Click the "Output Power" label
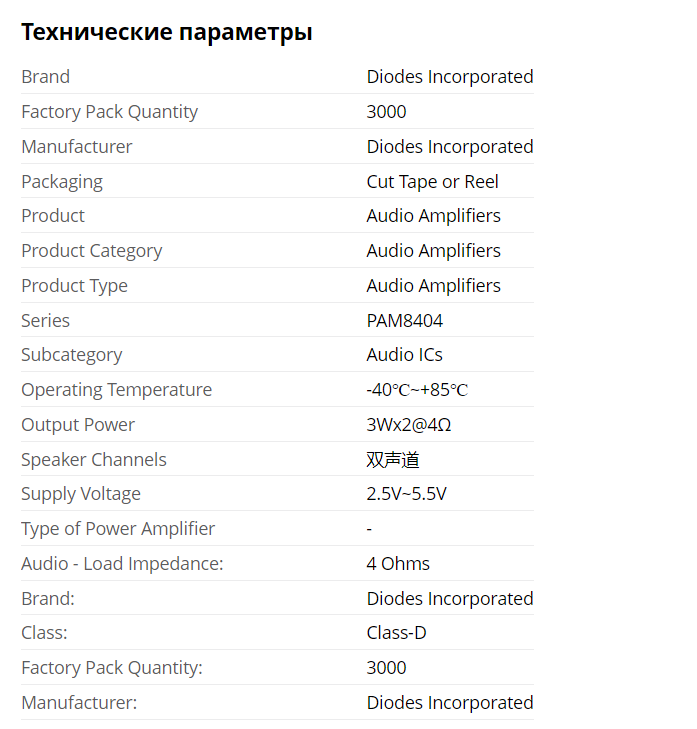The width and height of the screenshot is (697, 729). (78, 425)
